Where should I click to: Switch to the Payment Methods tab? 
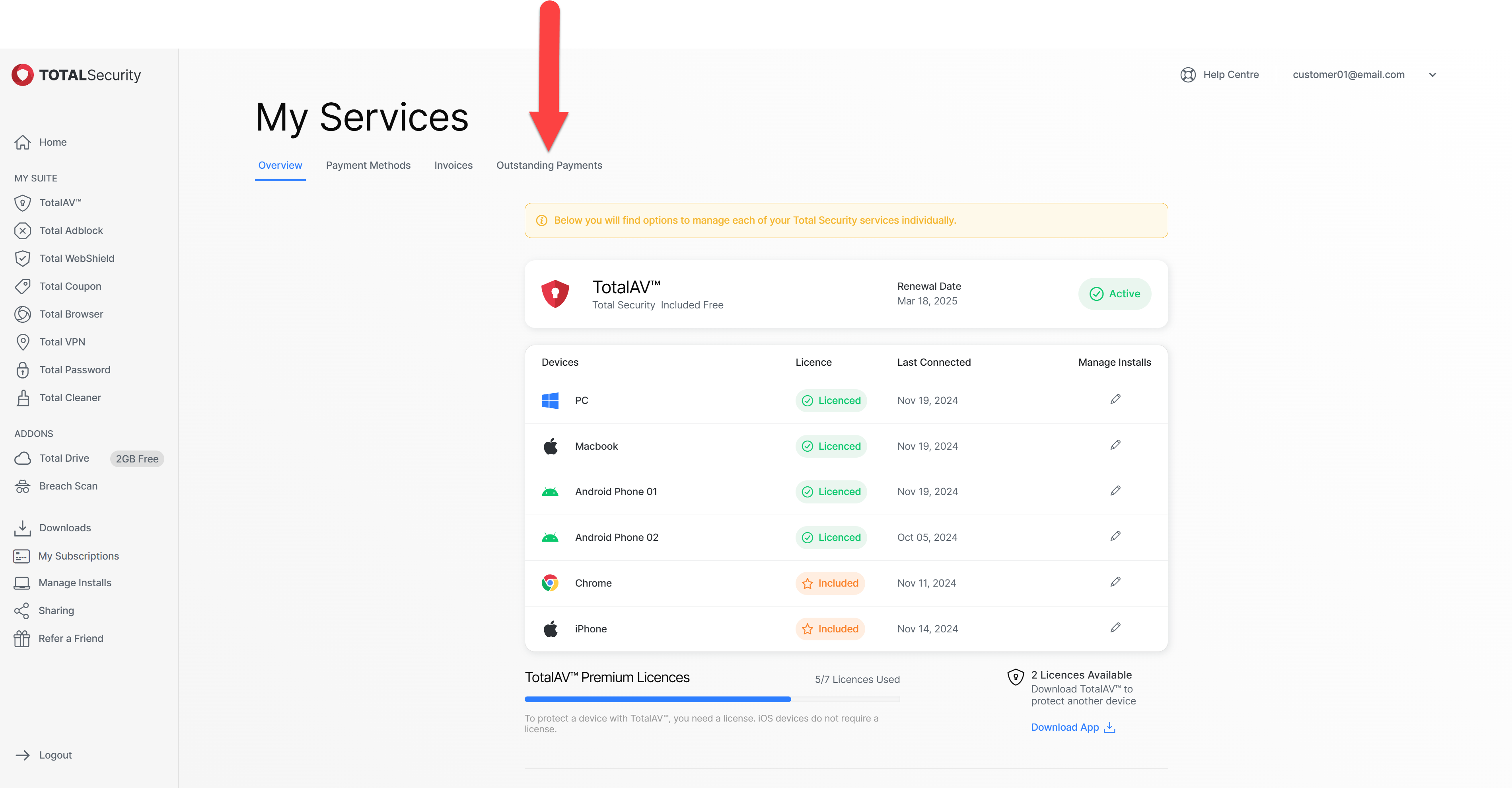tap(368, 166)
